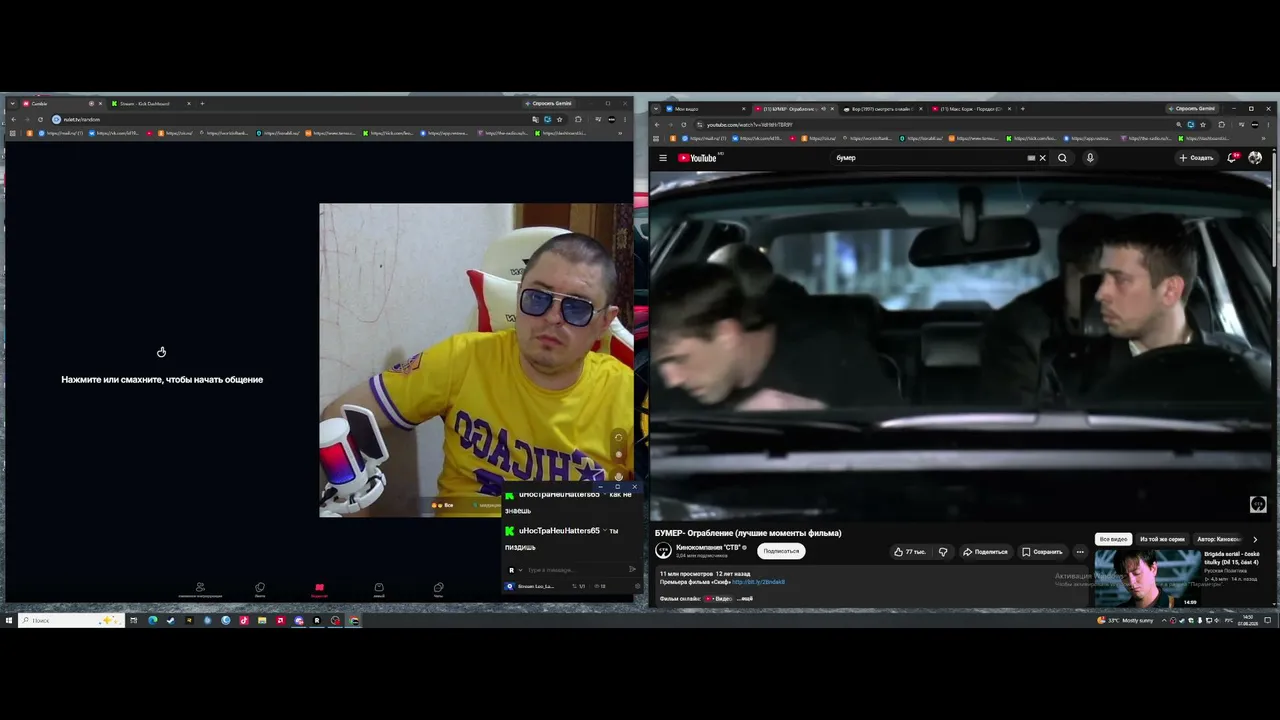Open the Chrome menu in rulet.tv window
The image size is (1280, 720).
point(626,120)
